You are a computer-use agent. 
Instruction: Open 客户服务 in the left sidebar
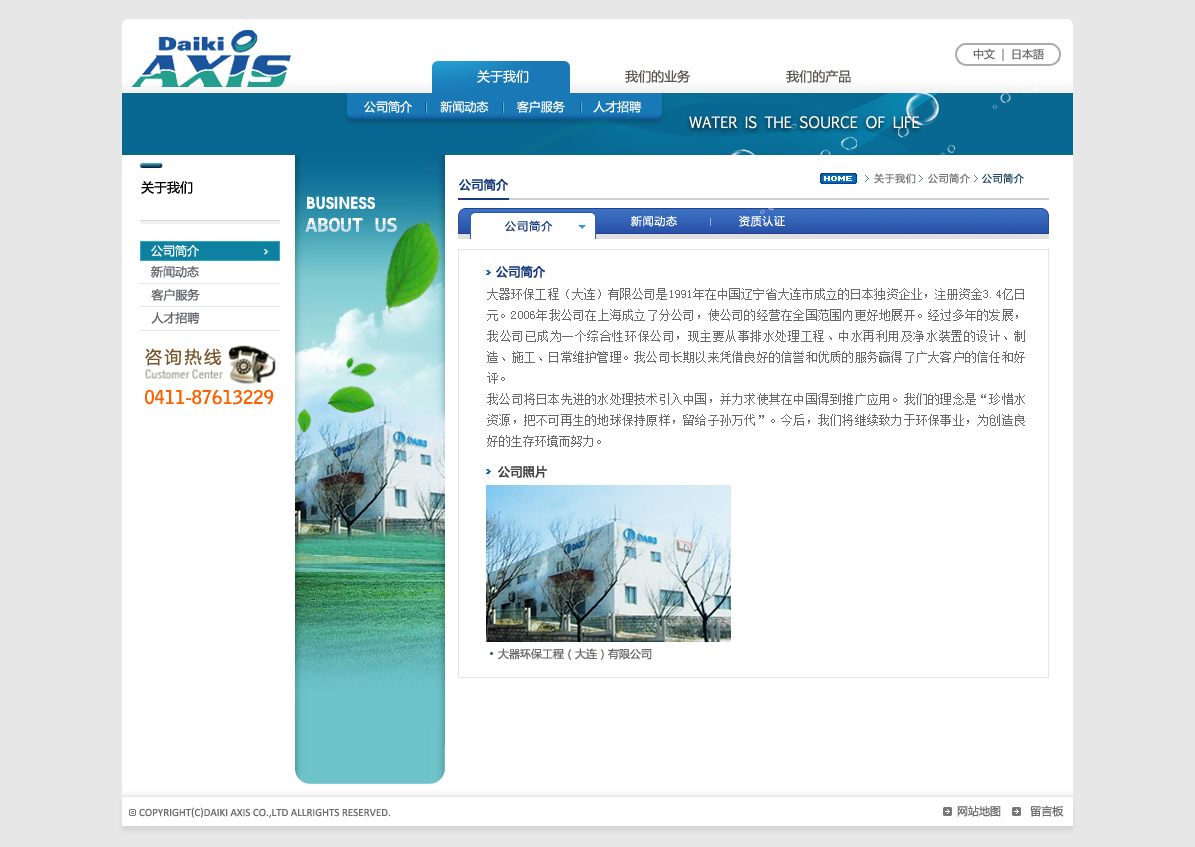175,296
